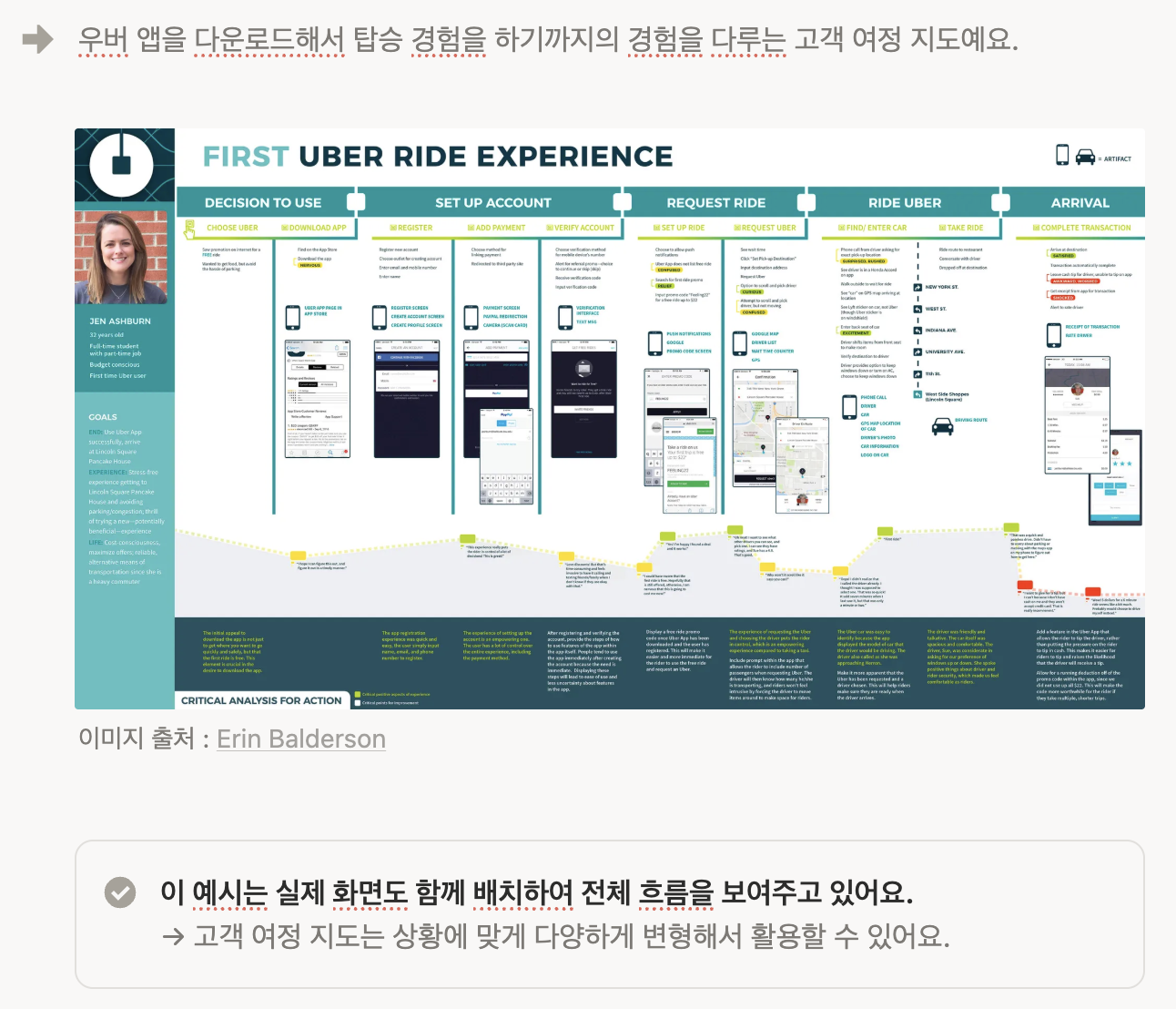The width and height of the screenshot is (1176, 1009).
Task: Click the 'VERIFY ACCOUNT' step label
Action: coord(583,228)
